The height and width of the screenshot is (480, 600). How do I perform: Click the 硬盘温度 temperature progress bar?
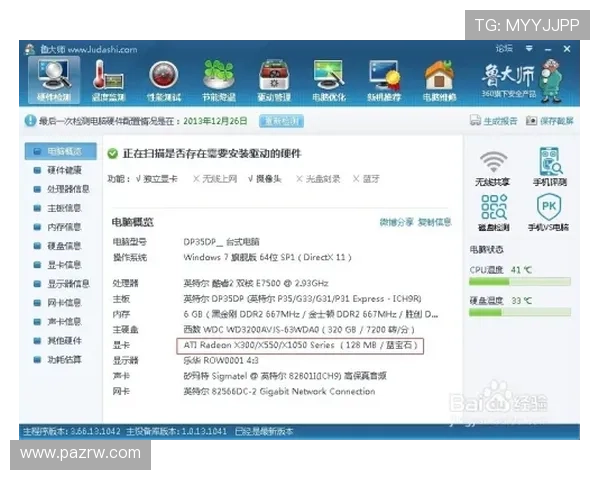520,313
